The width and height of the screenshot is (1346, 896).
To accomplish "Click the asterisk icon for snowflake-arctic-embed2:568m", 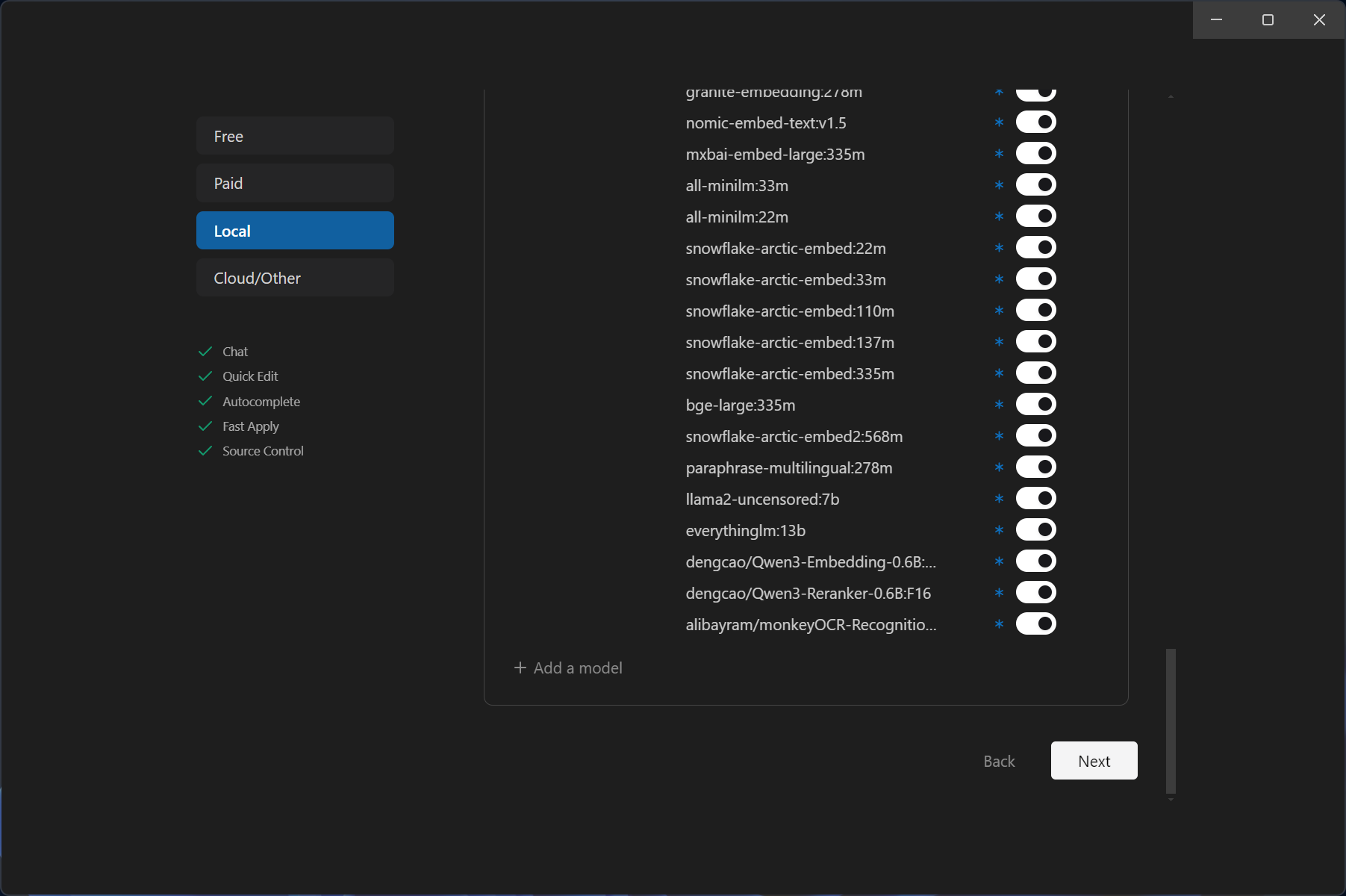I will 999,436.
